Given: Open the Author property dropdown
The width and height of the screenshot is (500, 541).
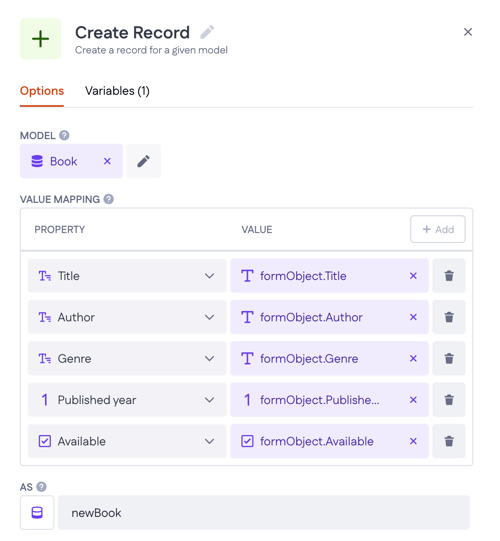Looking at the screenshot, I should (x=127, y=317).
